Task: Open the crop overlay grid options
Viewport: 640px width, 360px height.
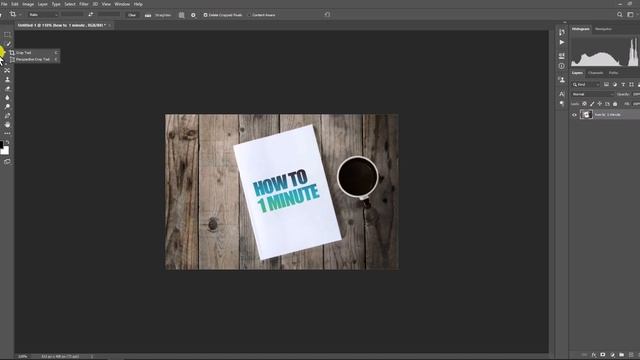Action: point(182,15)
